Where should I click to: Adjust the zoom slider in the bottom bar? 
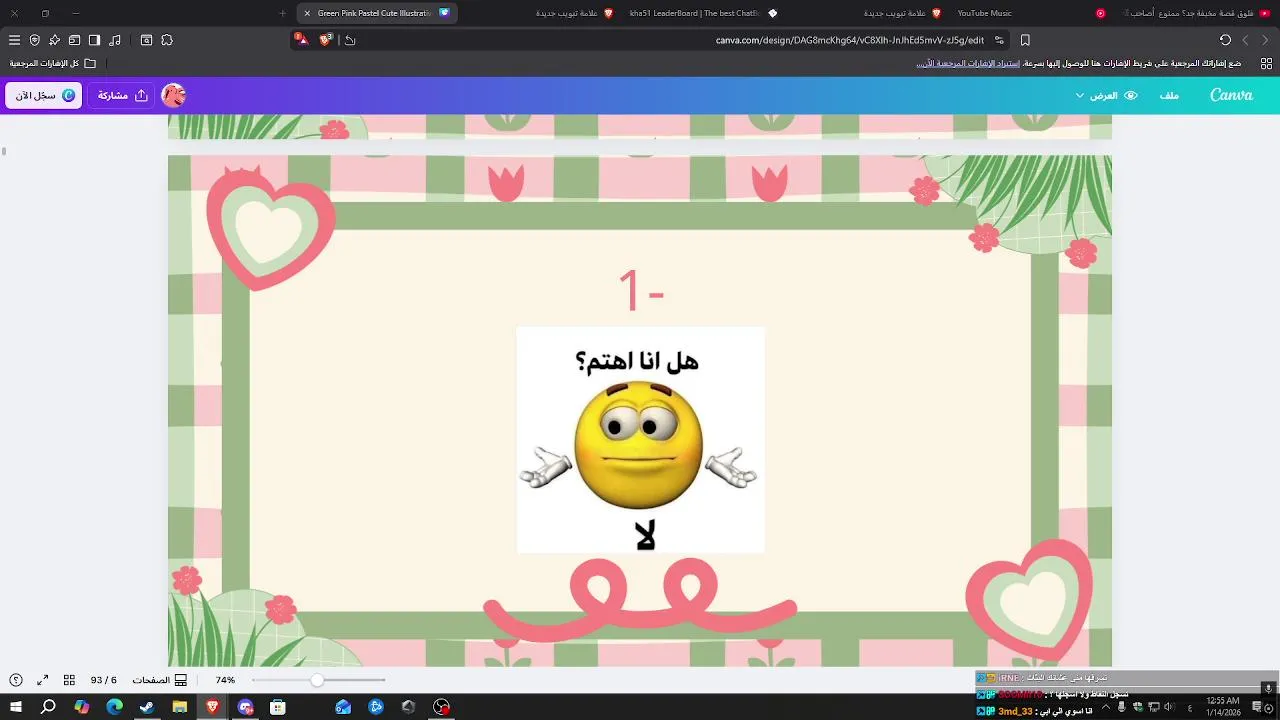pos(318,680)
